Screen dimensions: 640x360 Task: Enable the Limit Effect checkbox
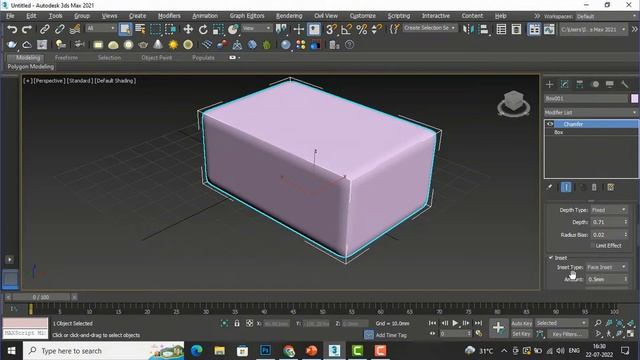coord(593,245)
